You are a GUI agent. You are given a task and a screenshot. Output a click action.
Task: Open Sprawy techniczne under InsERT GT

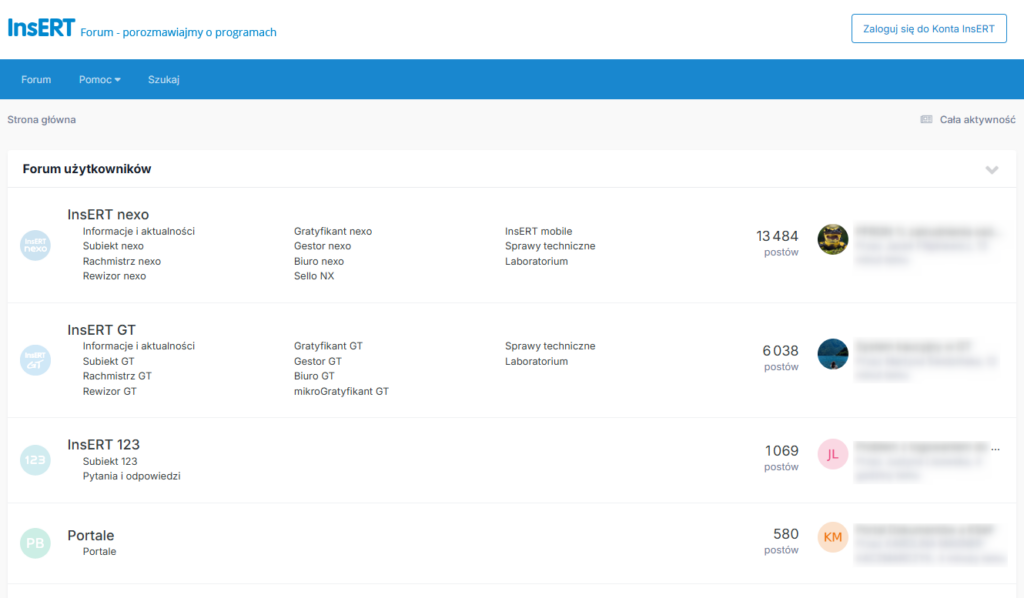click(x=550, y=346)
